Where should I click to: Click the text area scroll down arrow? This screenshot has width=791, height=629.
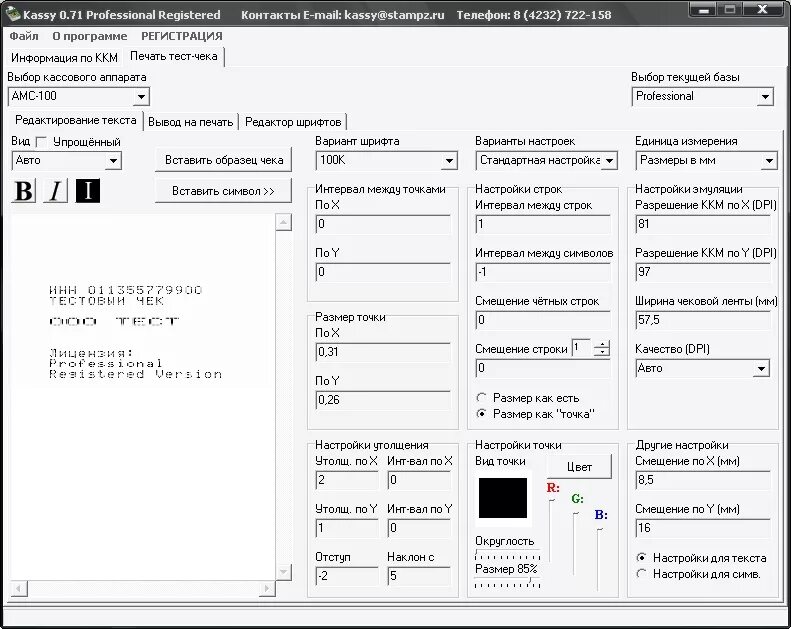click(x=284, y=572)
